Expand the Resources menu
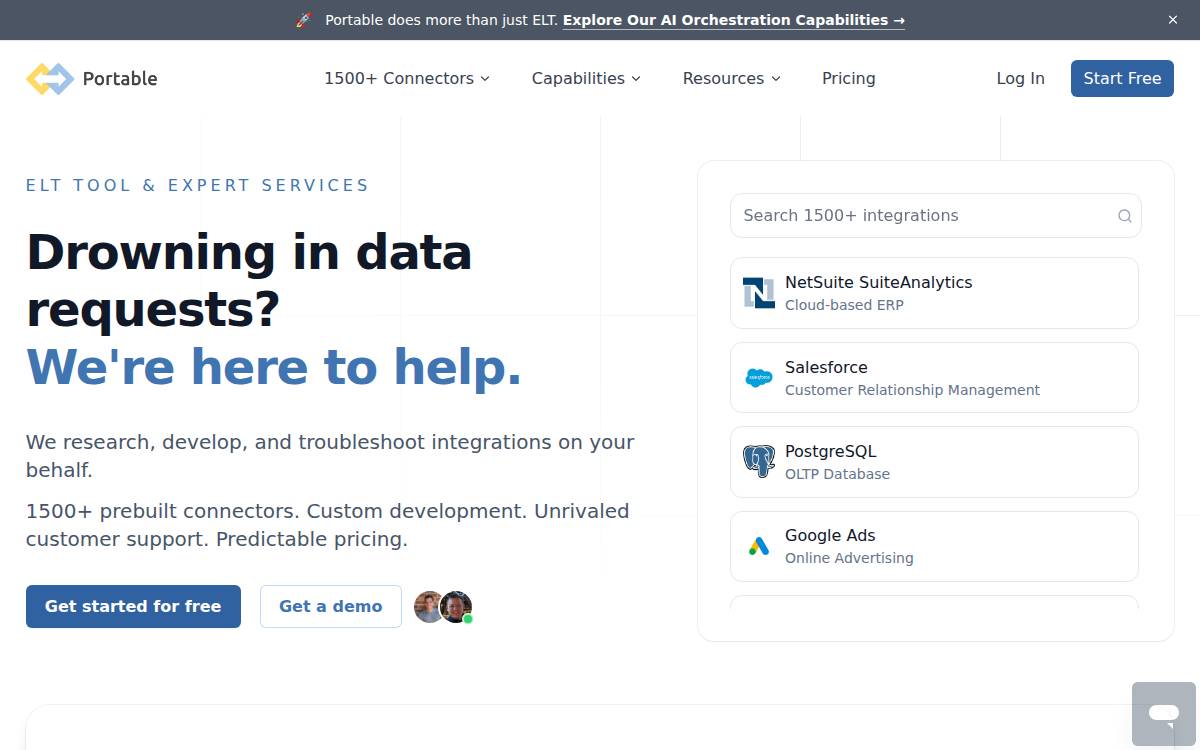Image resolution: width=1200 pixels, height=750 pixels. pyautogui.click(x=731, y=78)
